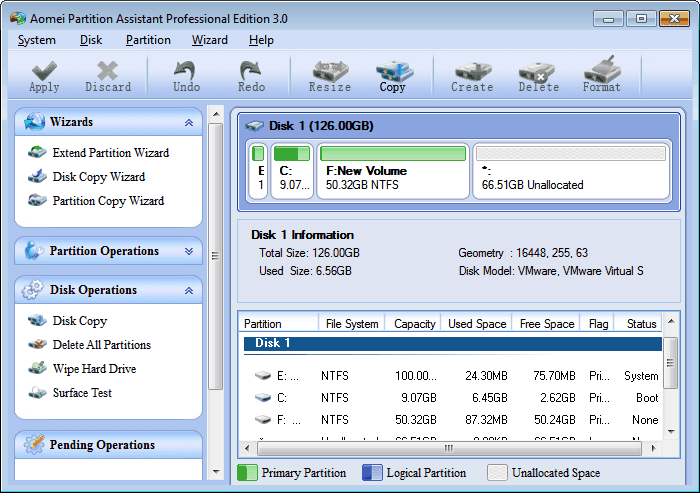The image size is (700, 493).
Task: Click the Primary Partition green legend swatch
Action: (247, 472)
